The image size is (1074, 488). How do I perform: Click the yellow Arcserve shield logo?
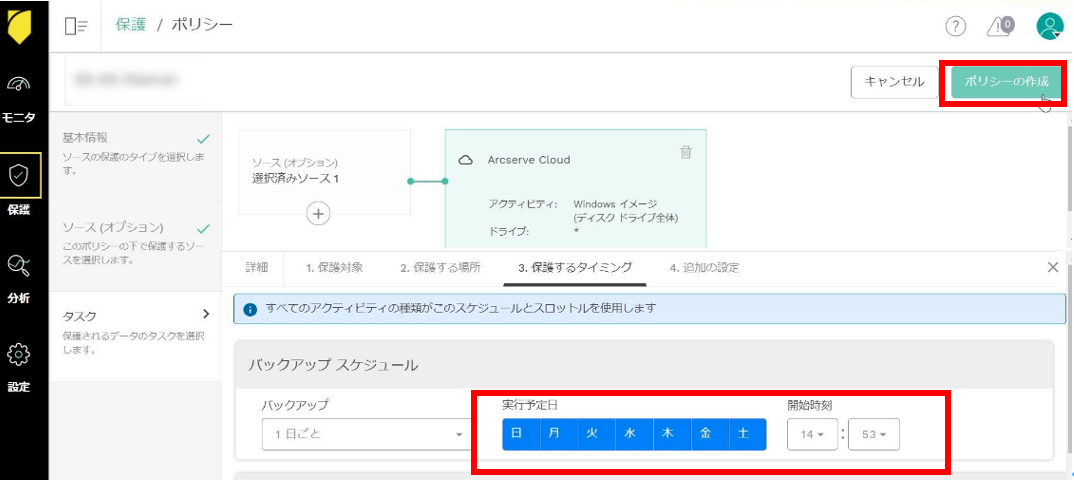(21, 25)
